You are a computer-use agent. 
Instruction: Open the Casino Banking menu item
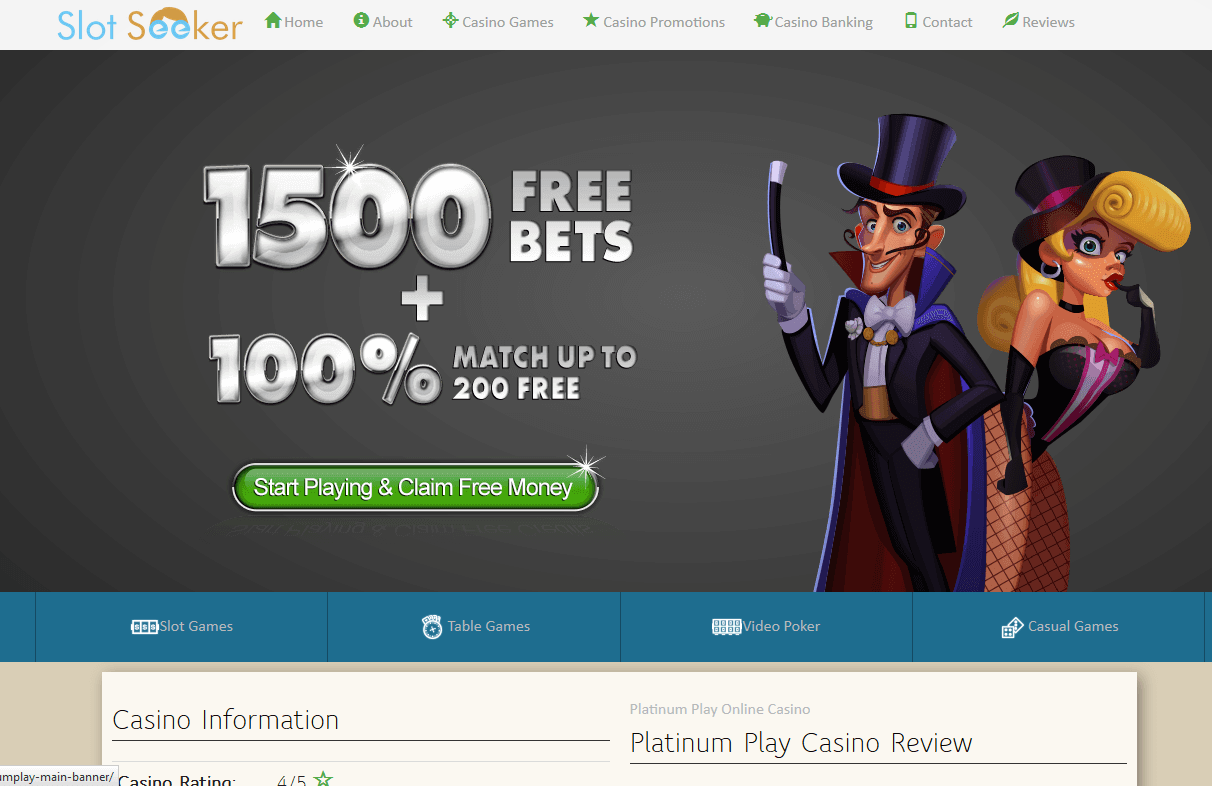click(x=813, y=21)
